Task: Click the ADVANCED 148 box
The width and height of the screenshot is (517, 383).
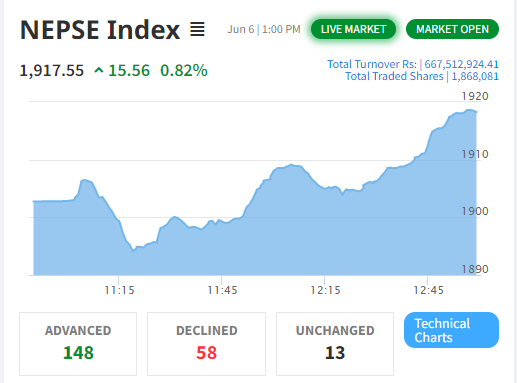Action: click(x=78, y=344)
